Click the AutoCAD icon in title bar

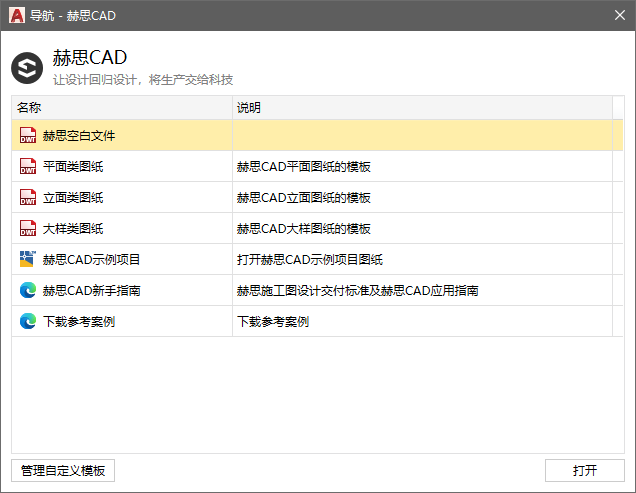17,15
